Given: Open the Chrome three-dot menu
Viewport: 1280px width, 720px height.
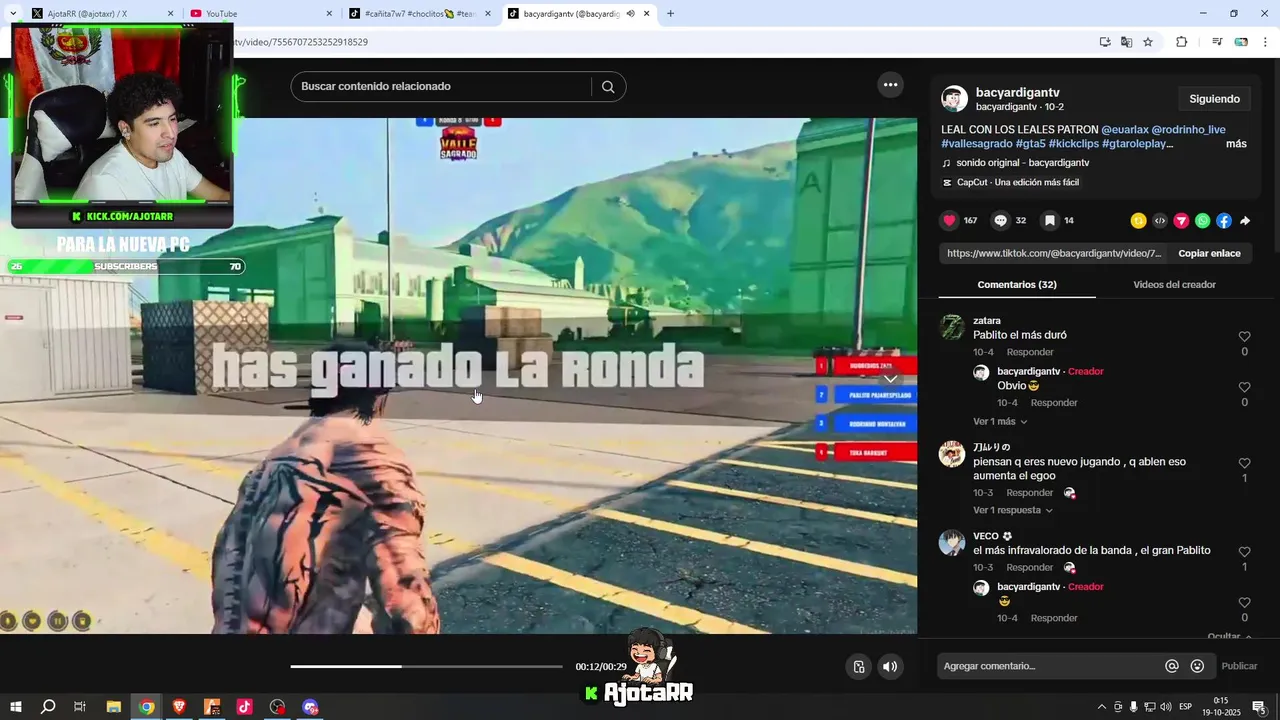Looking at the screenshot, I should coord(1266,42).
